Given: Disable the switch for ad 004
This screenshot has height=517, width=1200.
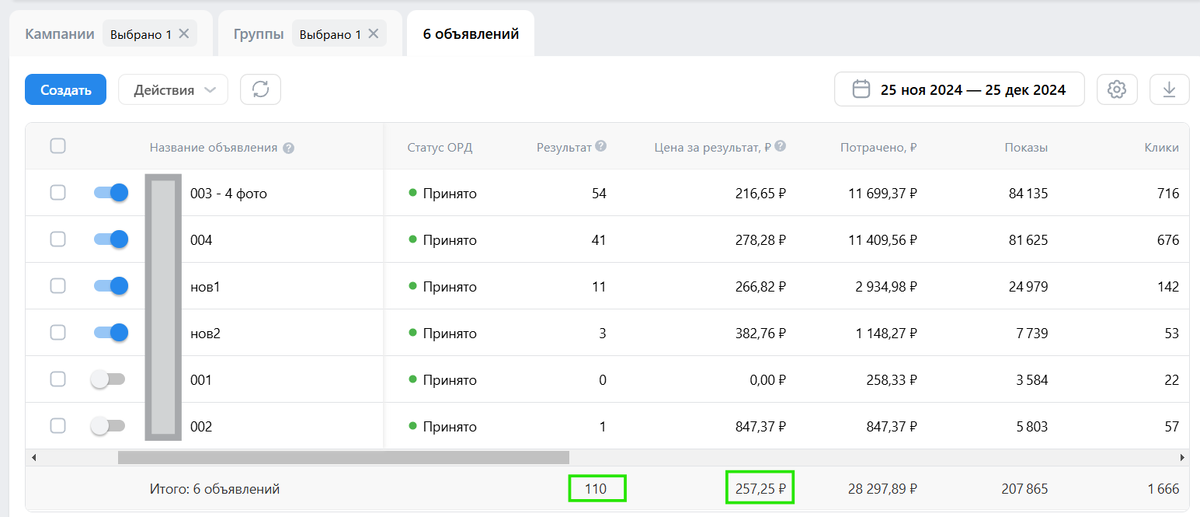Looking at the screenshot, I should [x=110, y=239].
